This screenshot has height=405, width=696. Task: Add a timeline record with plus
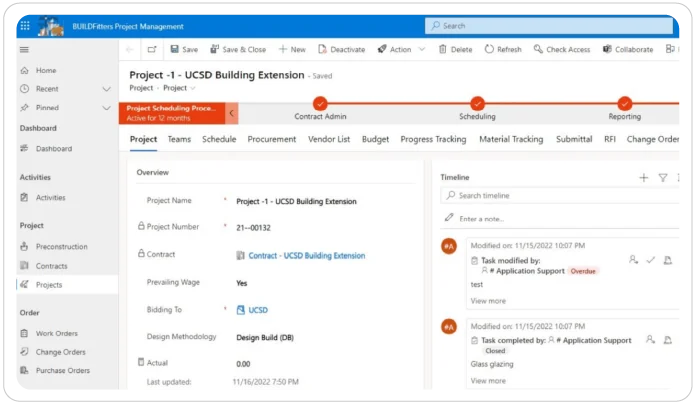[644, 178]
